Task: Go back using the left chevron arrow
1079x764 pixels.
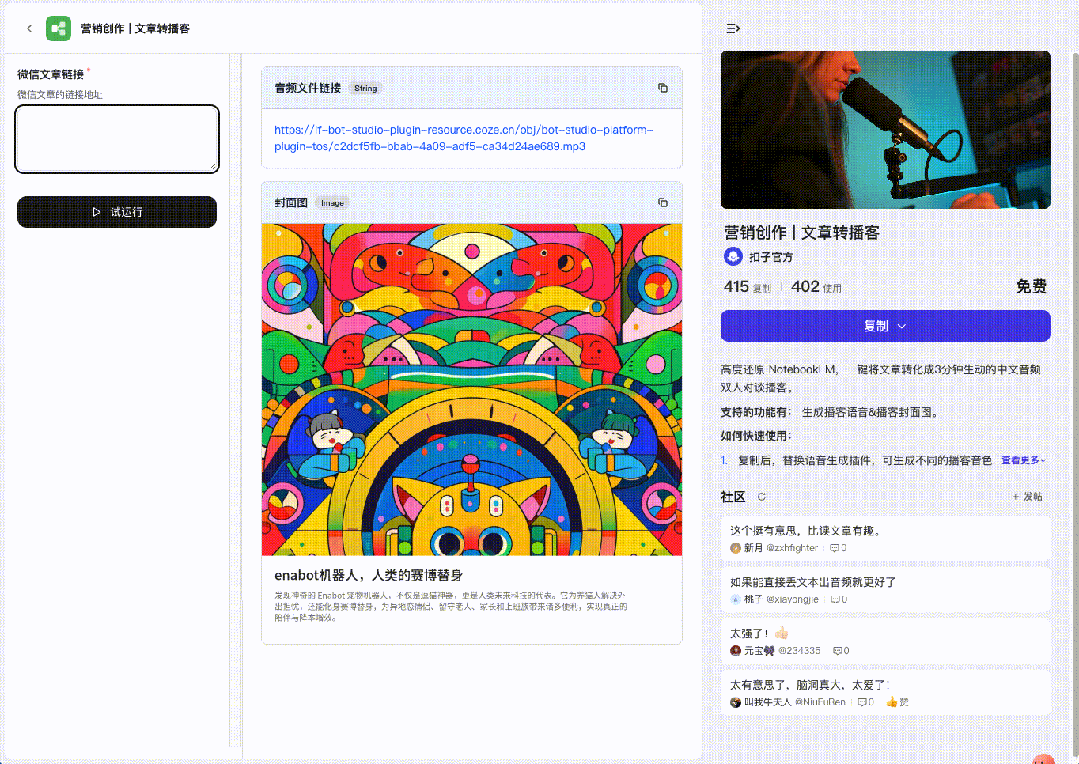Action: click(29, 28)
